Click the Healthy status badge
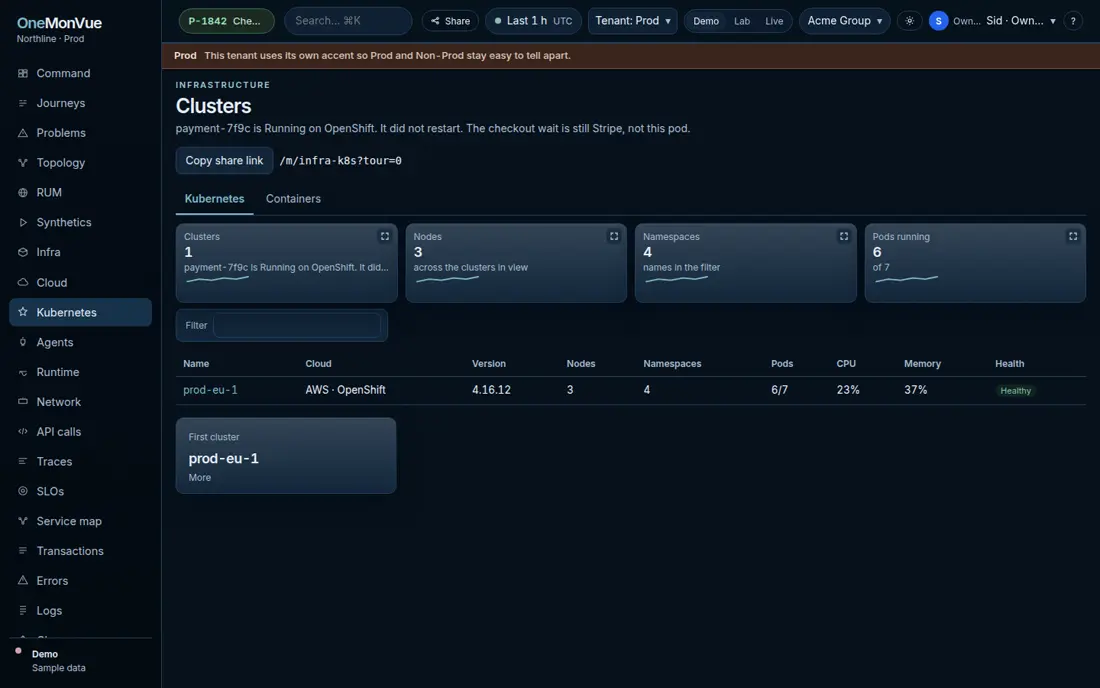 coord(1015,391)
